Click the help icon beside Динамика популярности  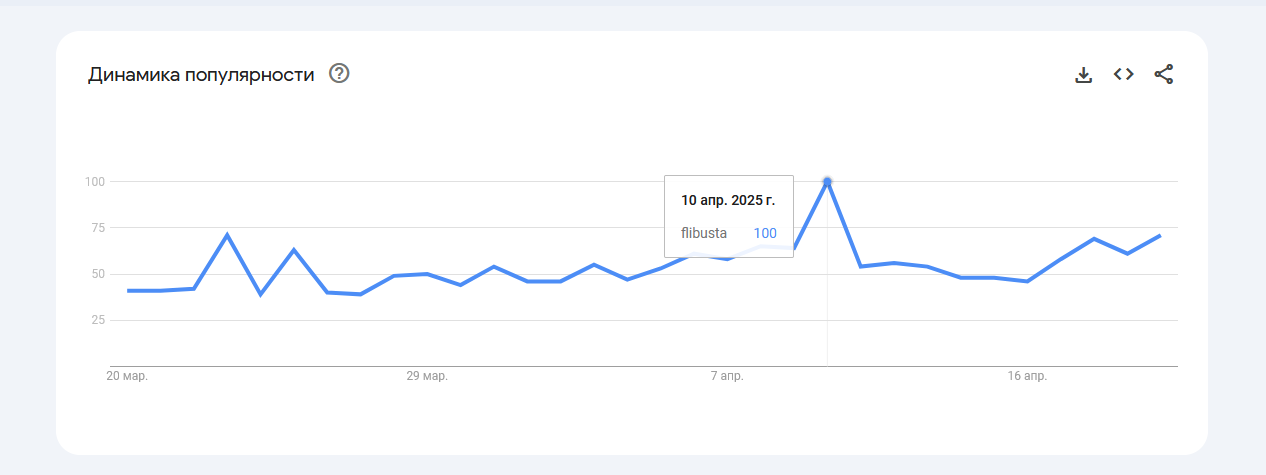tap(339, 74)
